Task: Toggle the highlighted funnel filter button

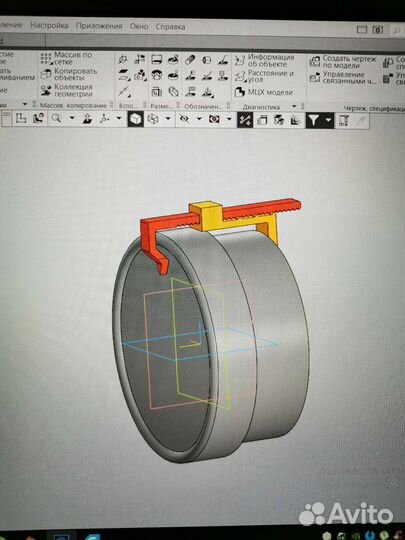Action: click(313, 120)
